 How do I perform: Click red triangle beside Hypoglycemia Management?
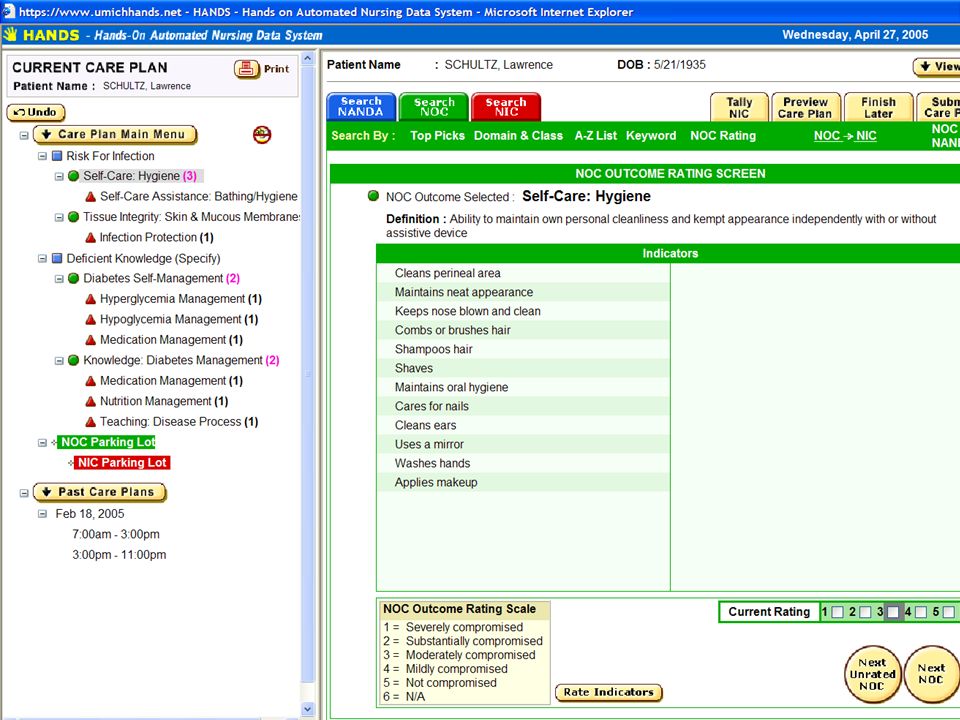[91, 320]
